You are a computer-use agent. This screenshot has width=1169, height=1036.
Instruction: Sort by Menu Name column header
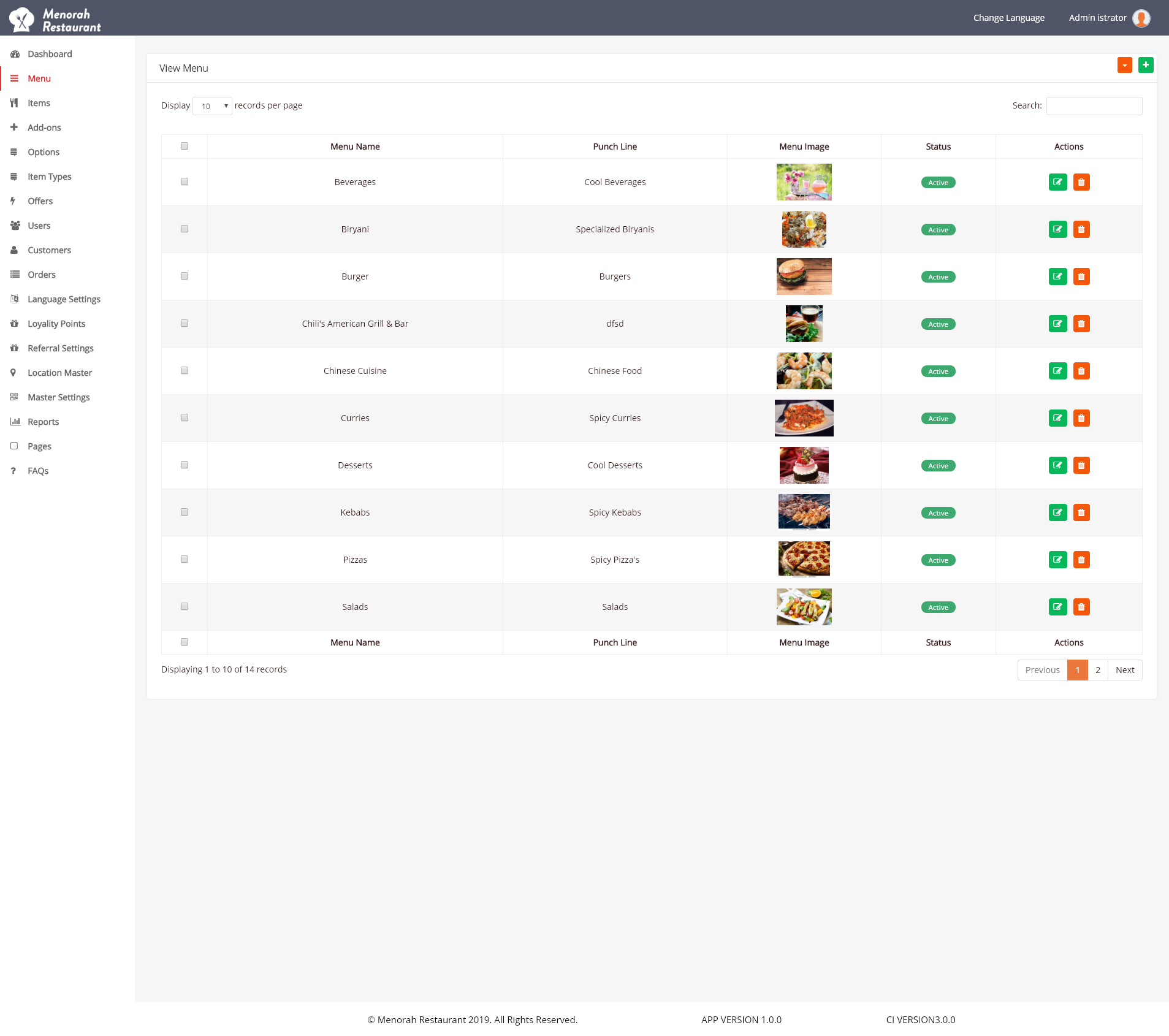pyautogui.click(x=355, y=147)
